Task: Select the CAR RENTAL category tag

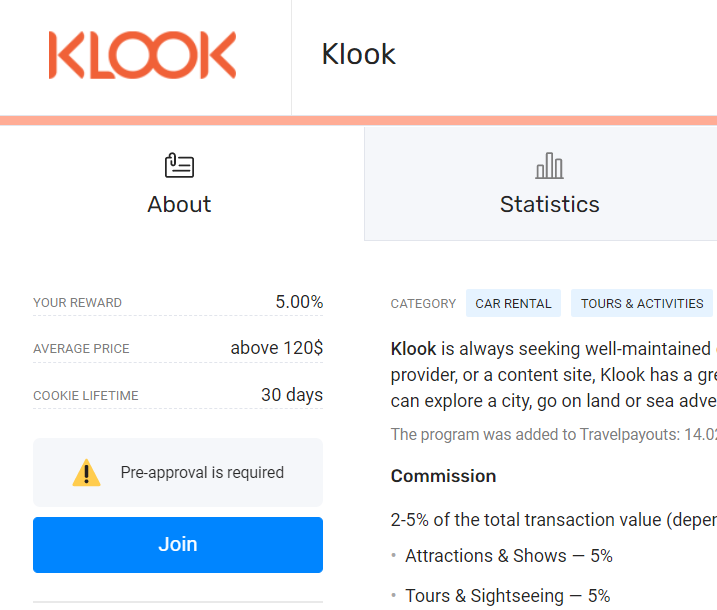Action: tap(513, 303)
